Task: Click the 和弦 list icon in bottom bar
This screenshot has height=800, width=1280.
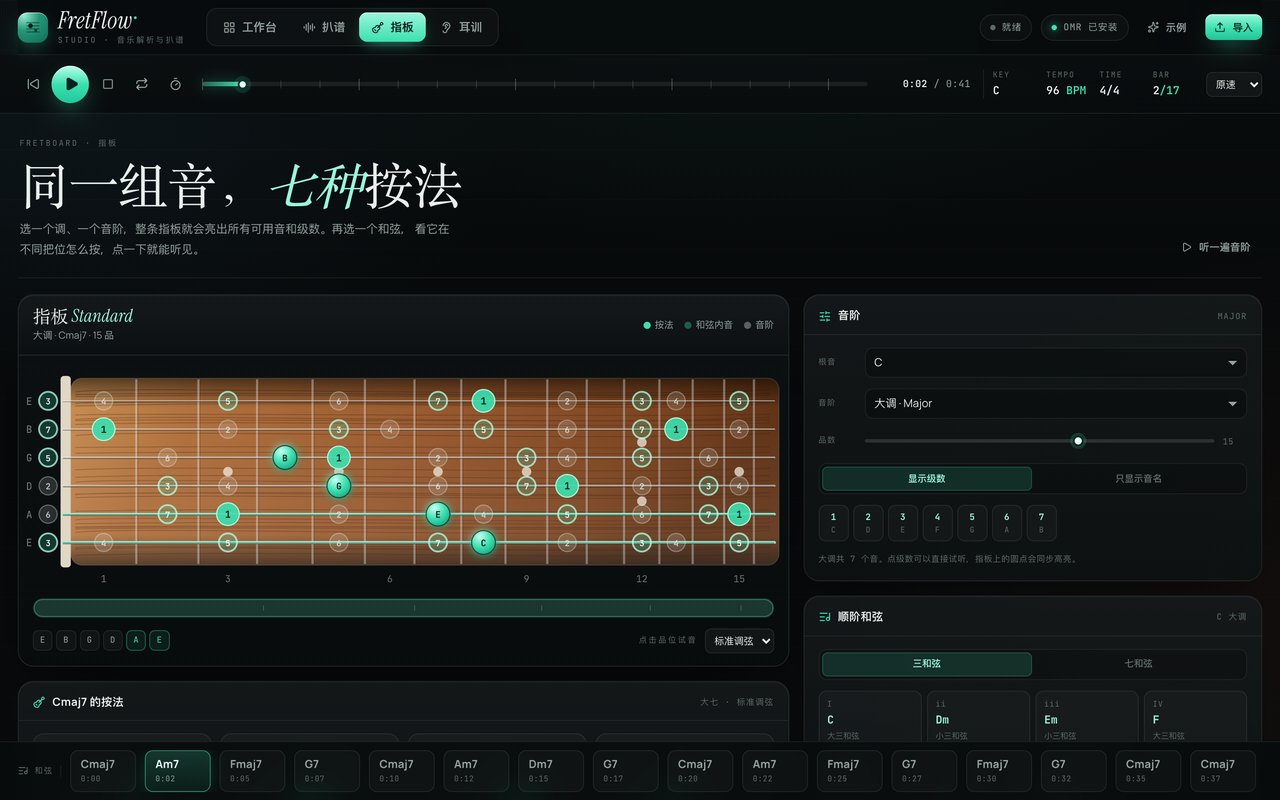Action: point(24,771)
